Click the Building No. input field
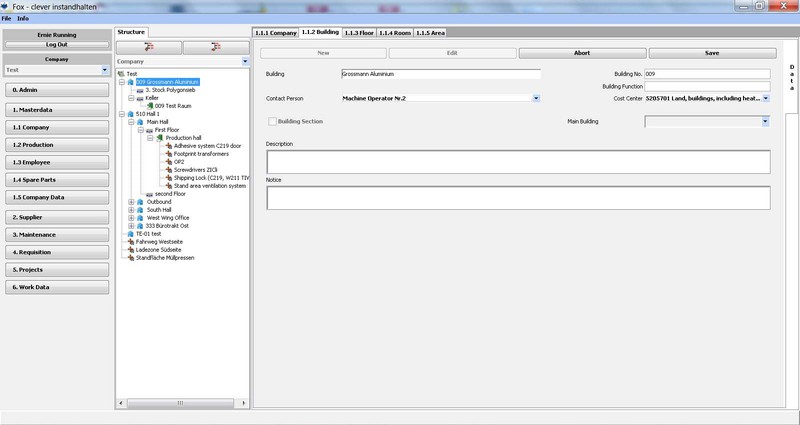 706,74
